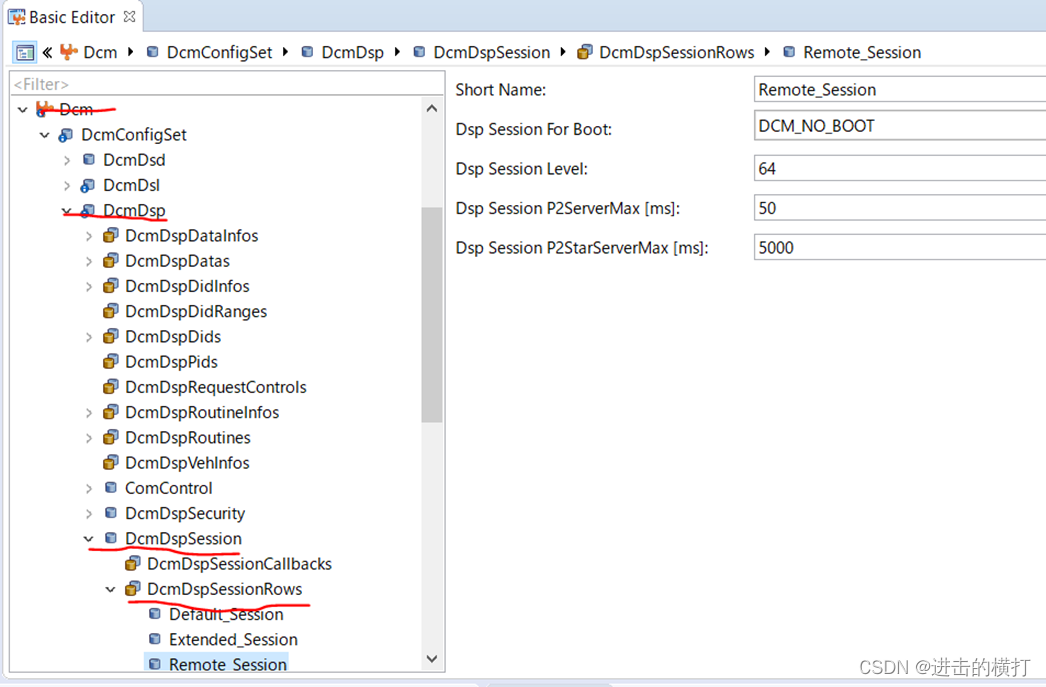
Task: Click the DcmDspRequestControls list icon
Action: pyautogui.click(x=111, y=388)
